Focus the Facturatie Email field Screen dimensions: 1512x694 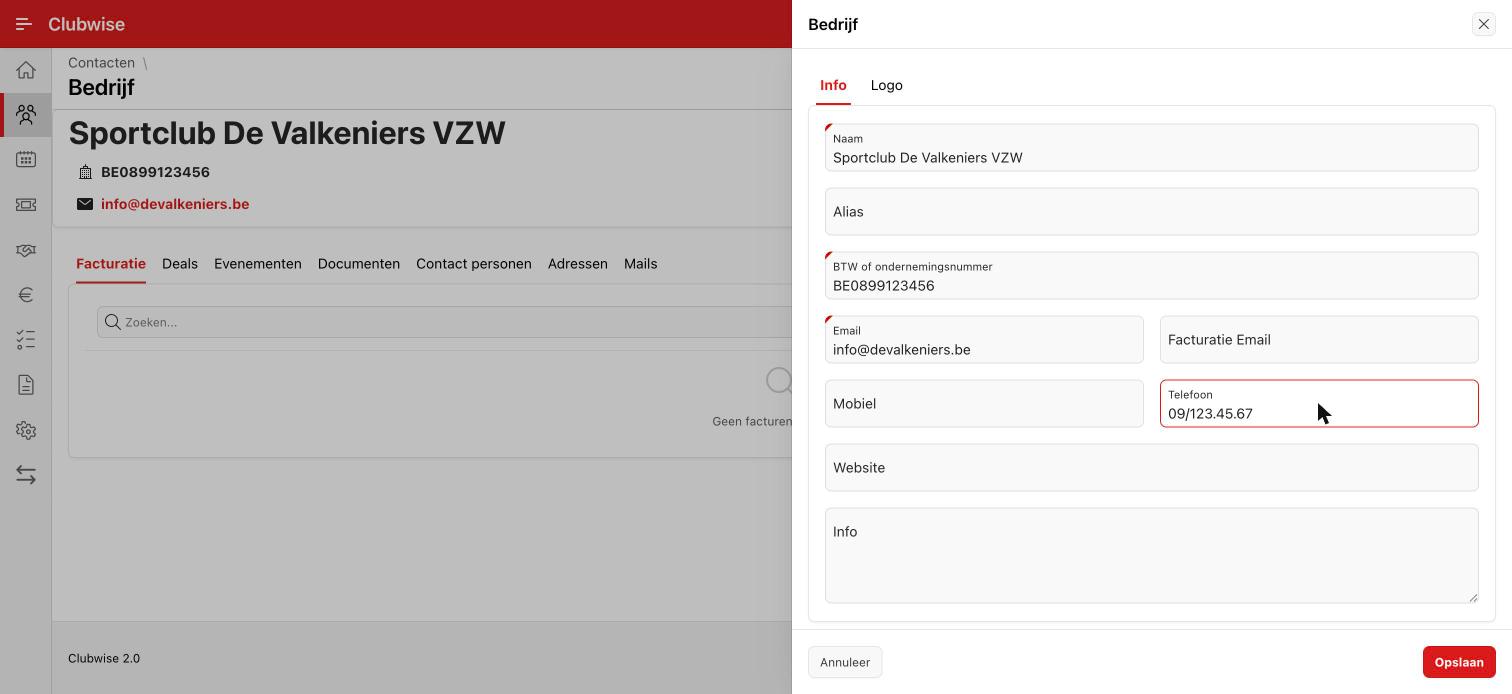(x=1319, y=339)
